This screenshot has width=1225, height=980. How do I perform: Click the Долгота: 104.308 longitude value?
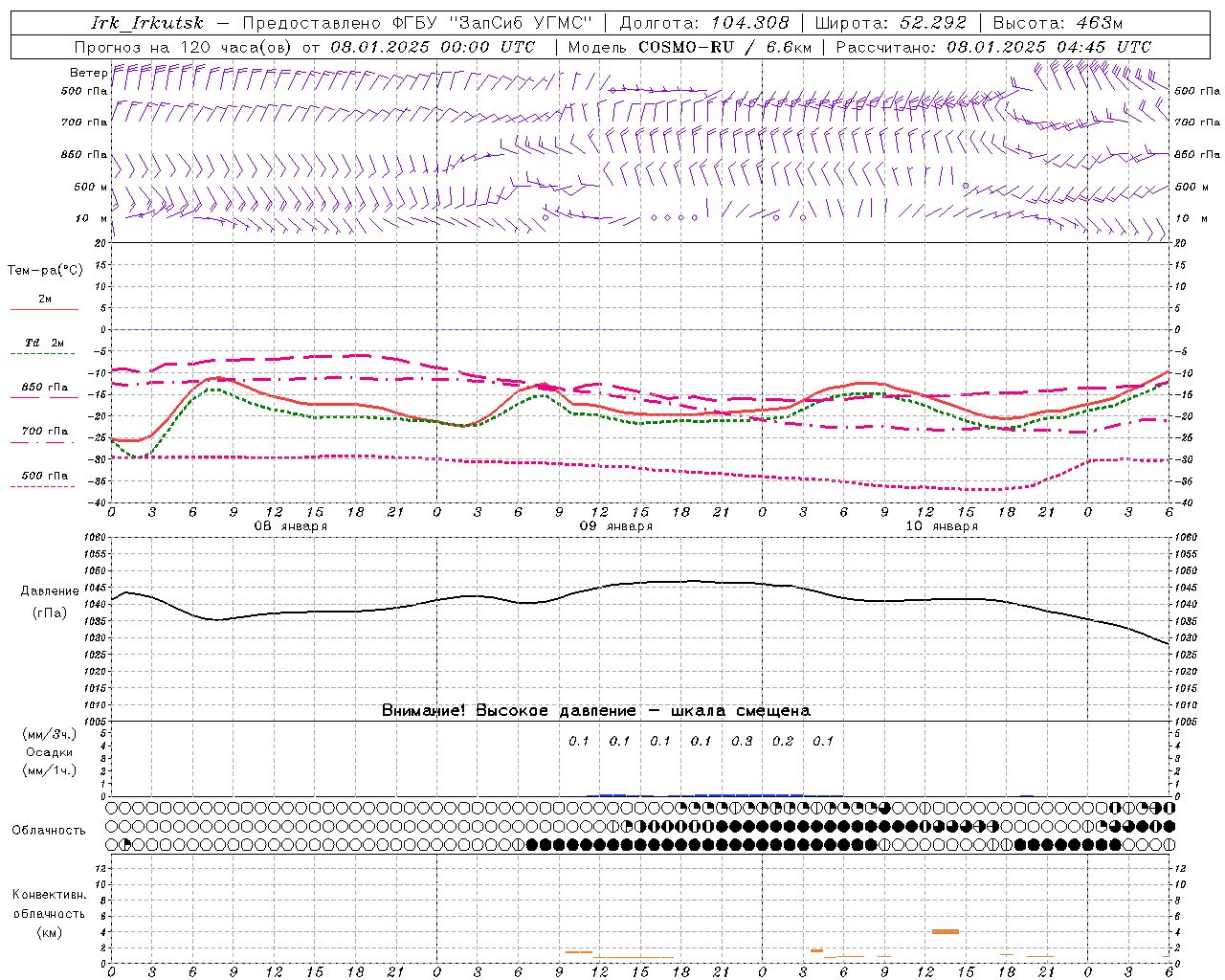point(704,23)
